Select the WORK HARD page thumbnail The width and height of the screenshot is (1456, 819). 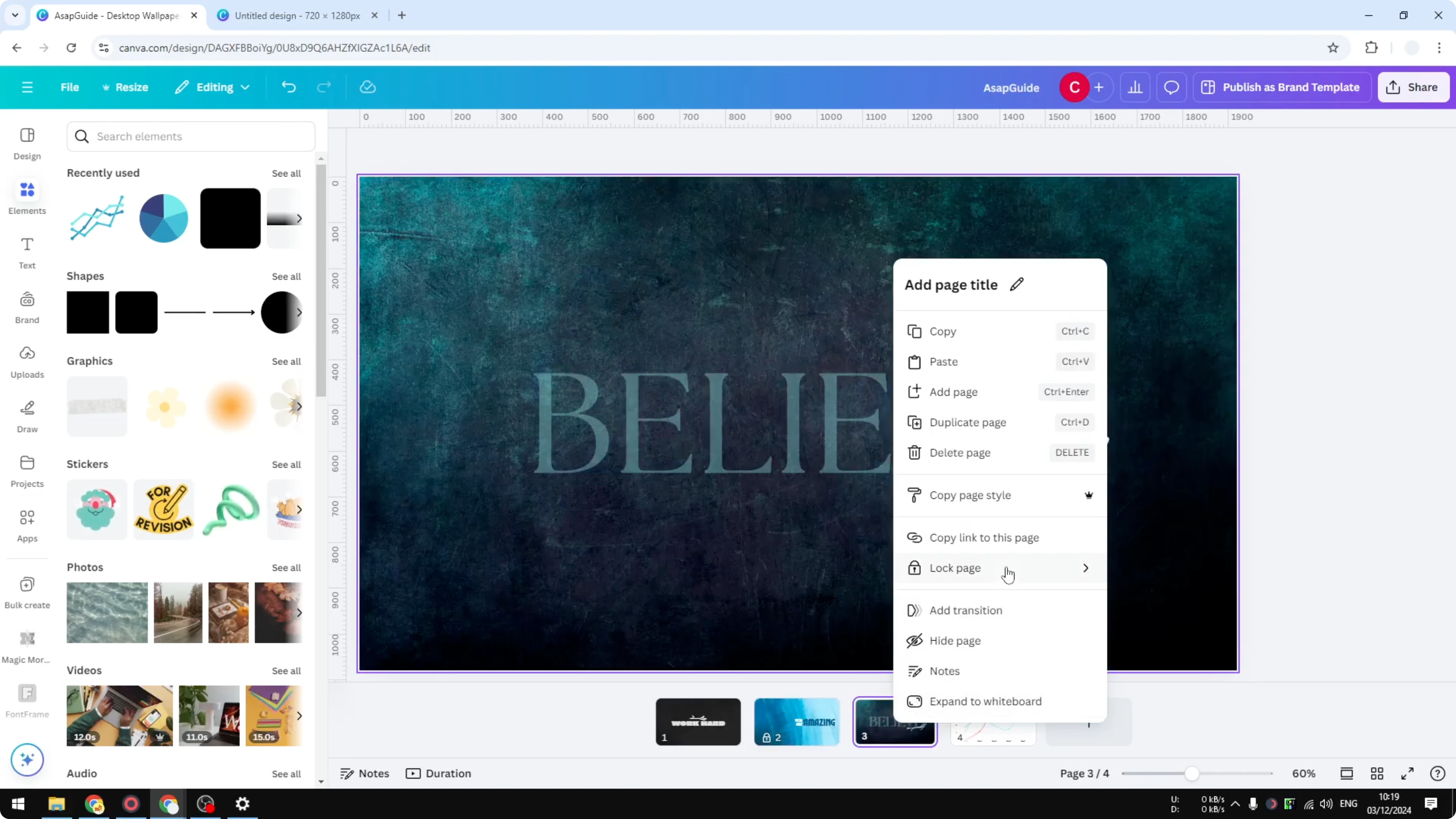coord(698,722)
